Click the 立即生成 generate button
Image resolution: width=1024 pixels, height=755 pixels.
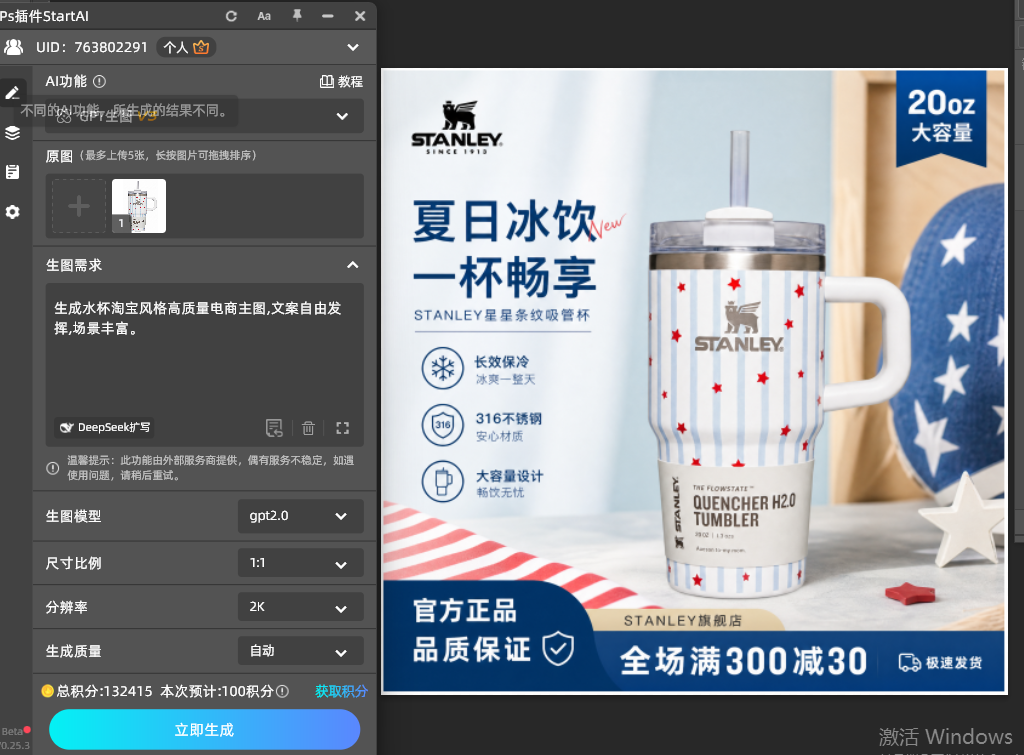(x=204, y=730)
